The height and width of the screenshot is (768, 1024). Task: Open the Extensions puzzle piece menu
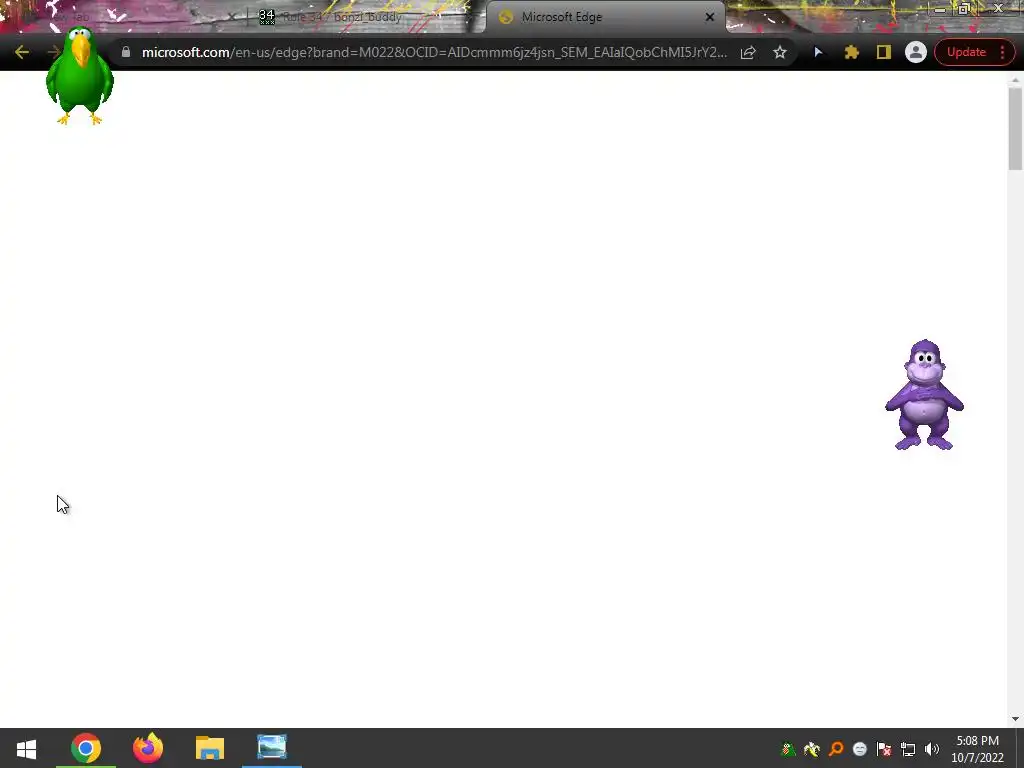click(x=851, y=52)
